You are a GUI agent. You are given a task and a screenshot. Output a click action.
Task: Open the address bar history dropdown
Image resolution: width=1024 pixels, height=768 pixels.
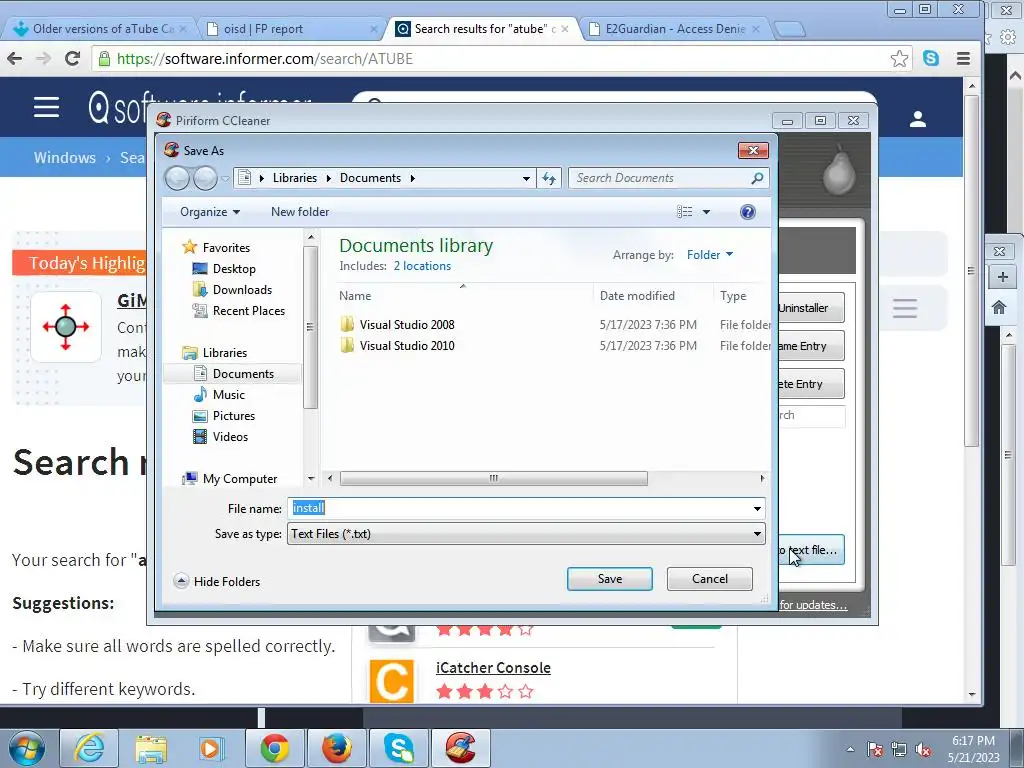click(x=526, y=178)
